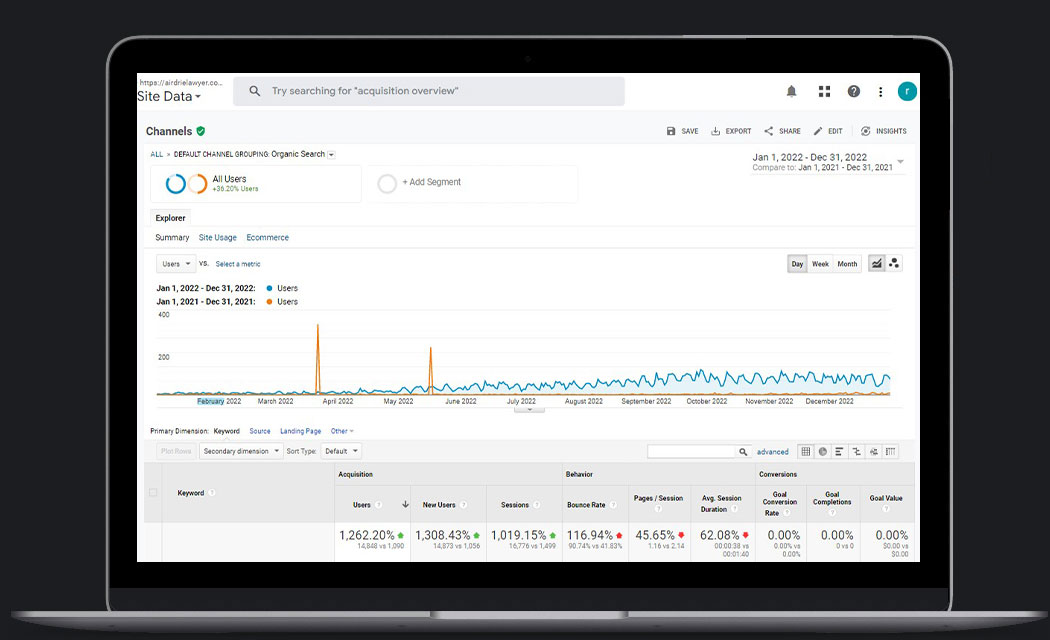Click the help question mark icon
The height and width of the screenshot is (640, 1050).
pyautogui.click(x=853, y=91)
